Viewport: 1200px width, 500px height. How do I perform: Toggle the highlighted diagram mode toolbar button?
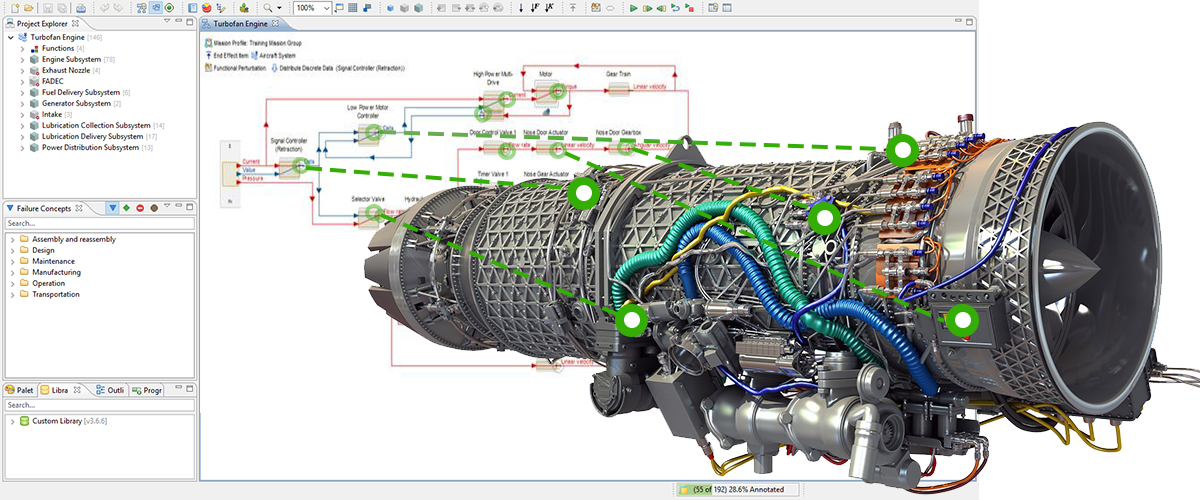click(155, 8)
